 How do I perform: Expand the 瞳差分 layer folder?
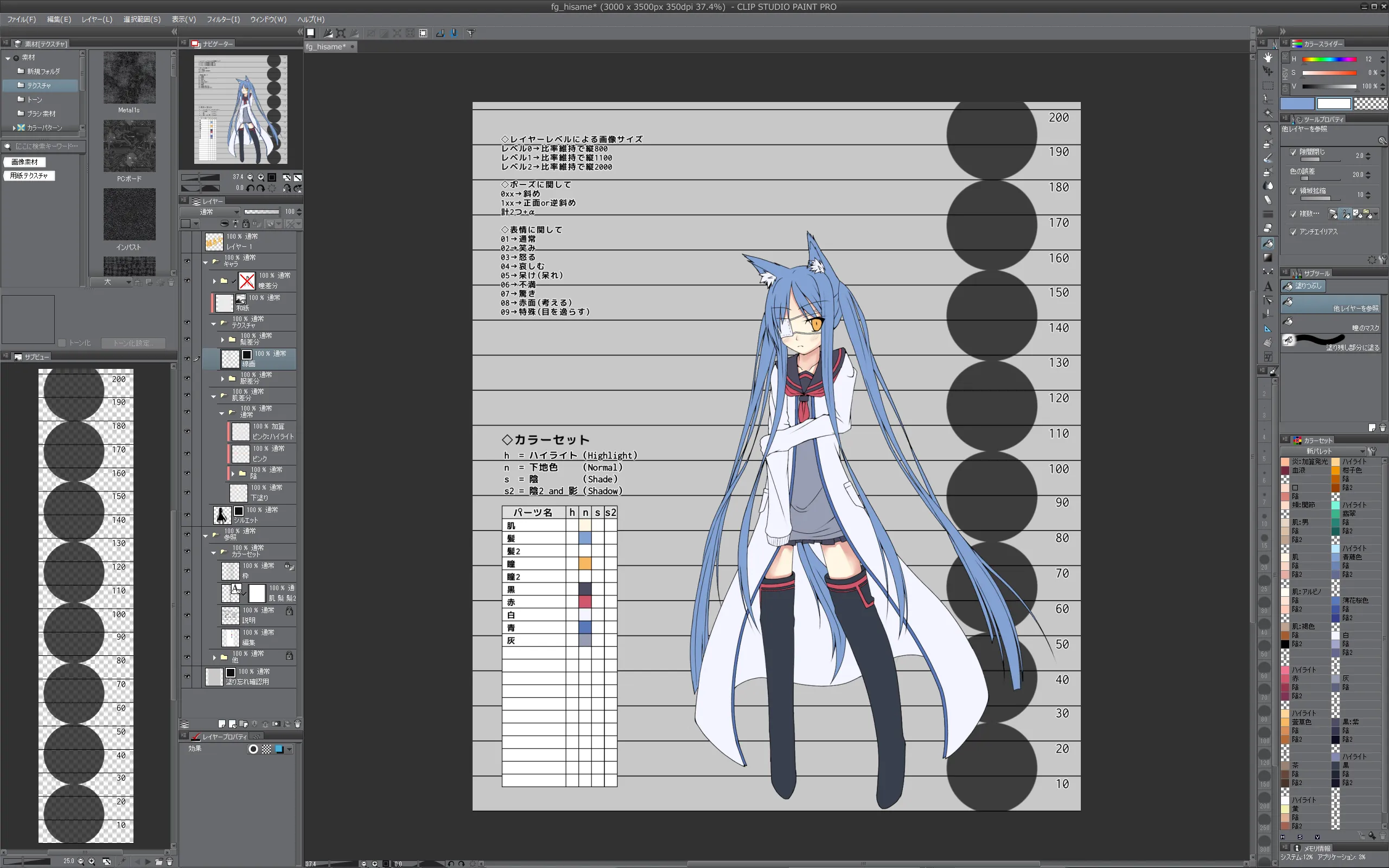click(x=214, y=280)
